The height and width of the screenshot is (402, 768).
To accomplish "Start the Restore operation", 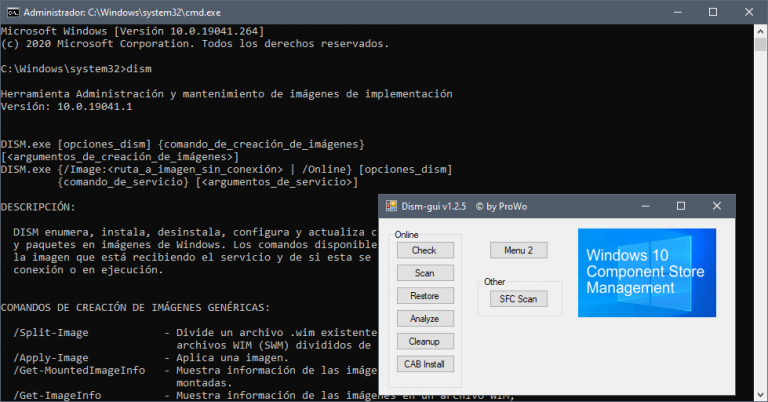I will (424, 296).
